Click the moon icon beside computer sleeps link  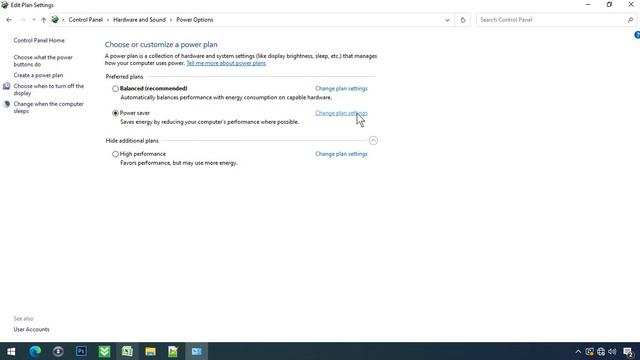[x=7, y=104]
